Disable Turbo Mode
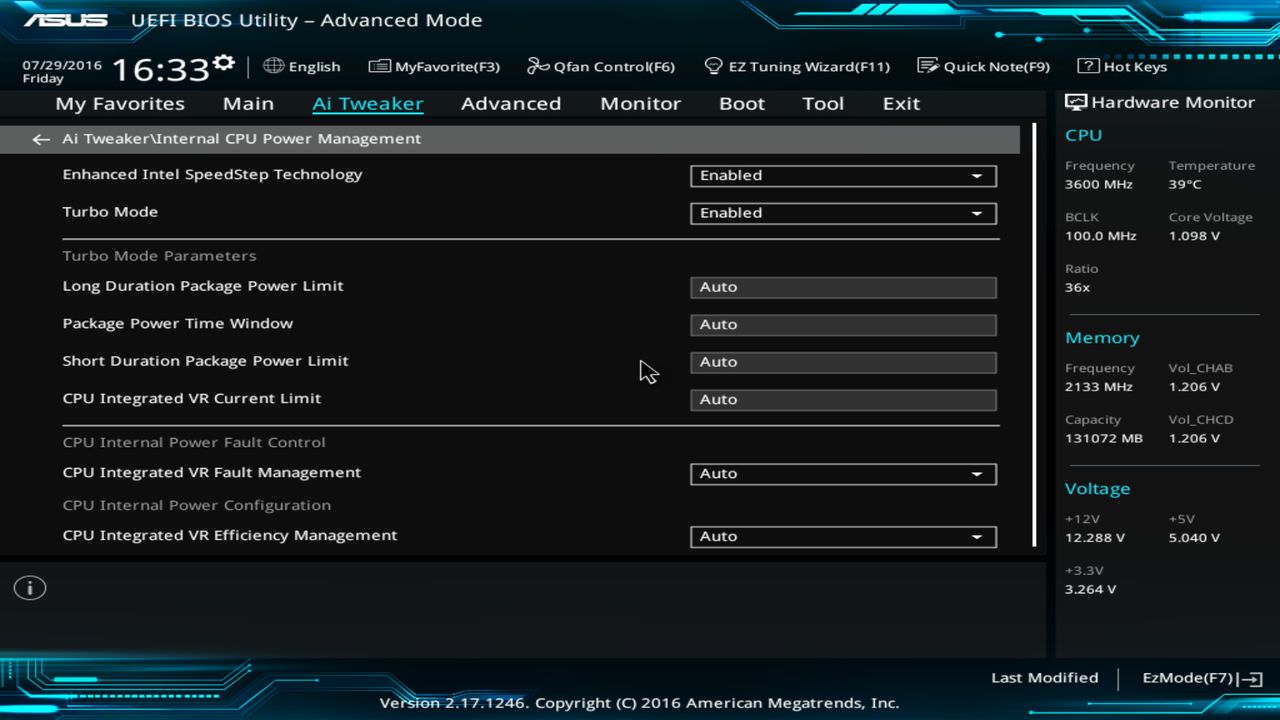1280x720 pixels. pos(842,213)
